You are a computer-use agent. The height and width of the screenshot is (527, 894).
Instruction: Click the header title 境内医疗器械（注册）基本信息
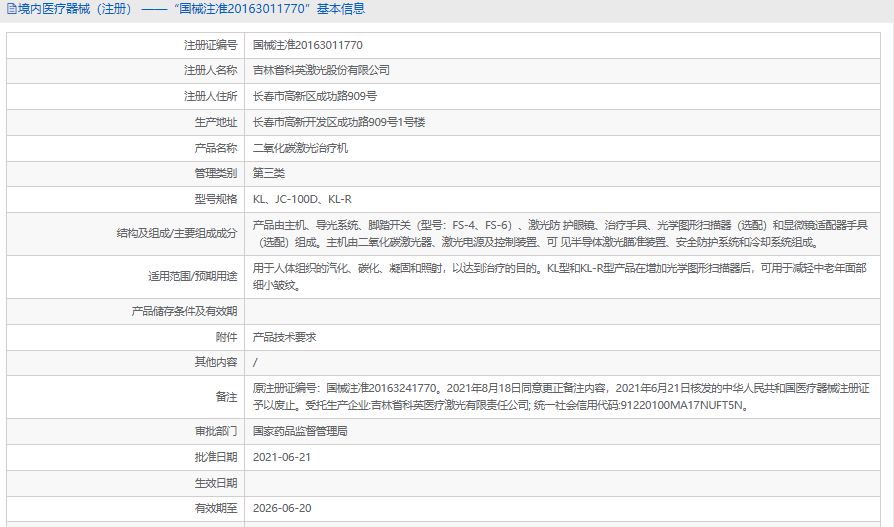pyautogui.click(x=191, y=9)
